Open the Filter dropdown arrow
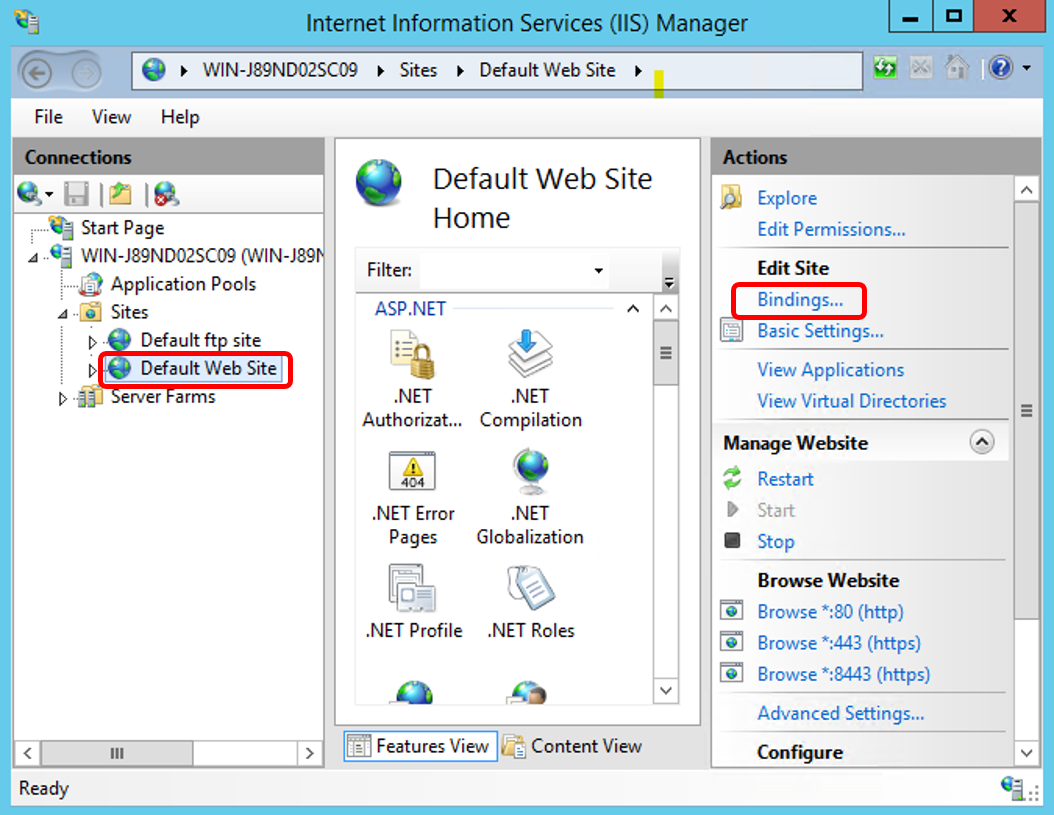The image size is (1054, 815). click(598, 271)
